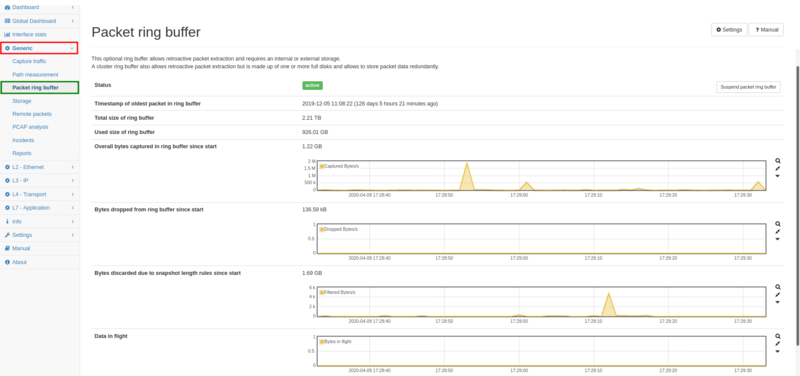Click the page vertical scrollbar
Image resolution: width=800 pixels, height=376 pixels.
[797, 204]
